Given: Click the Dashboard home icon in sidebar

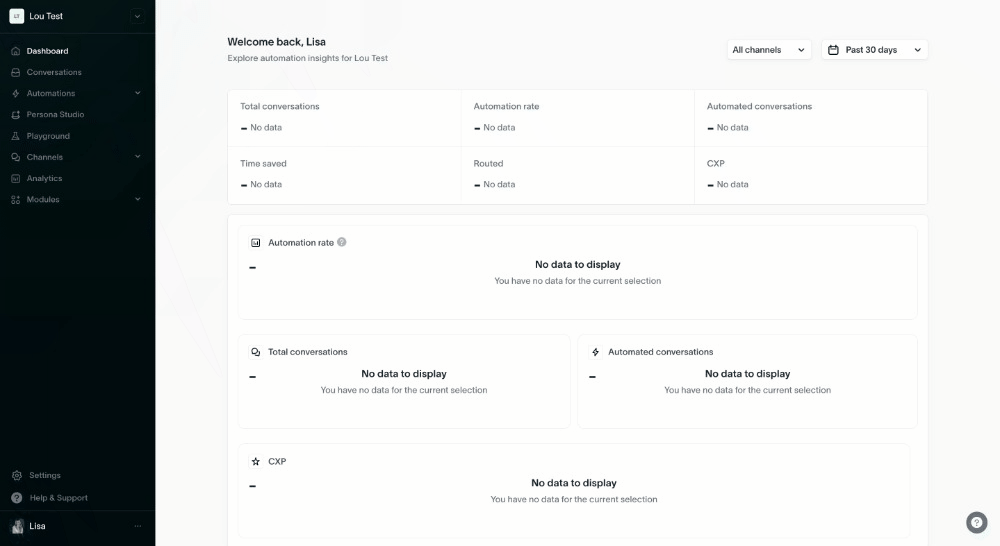Looking at the screenshot, I should [x=16, y=51].
